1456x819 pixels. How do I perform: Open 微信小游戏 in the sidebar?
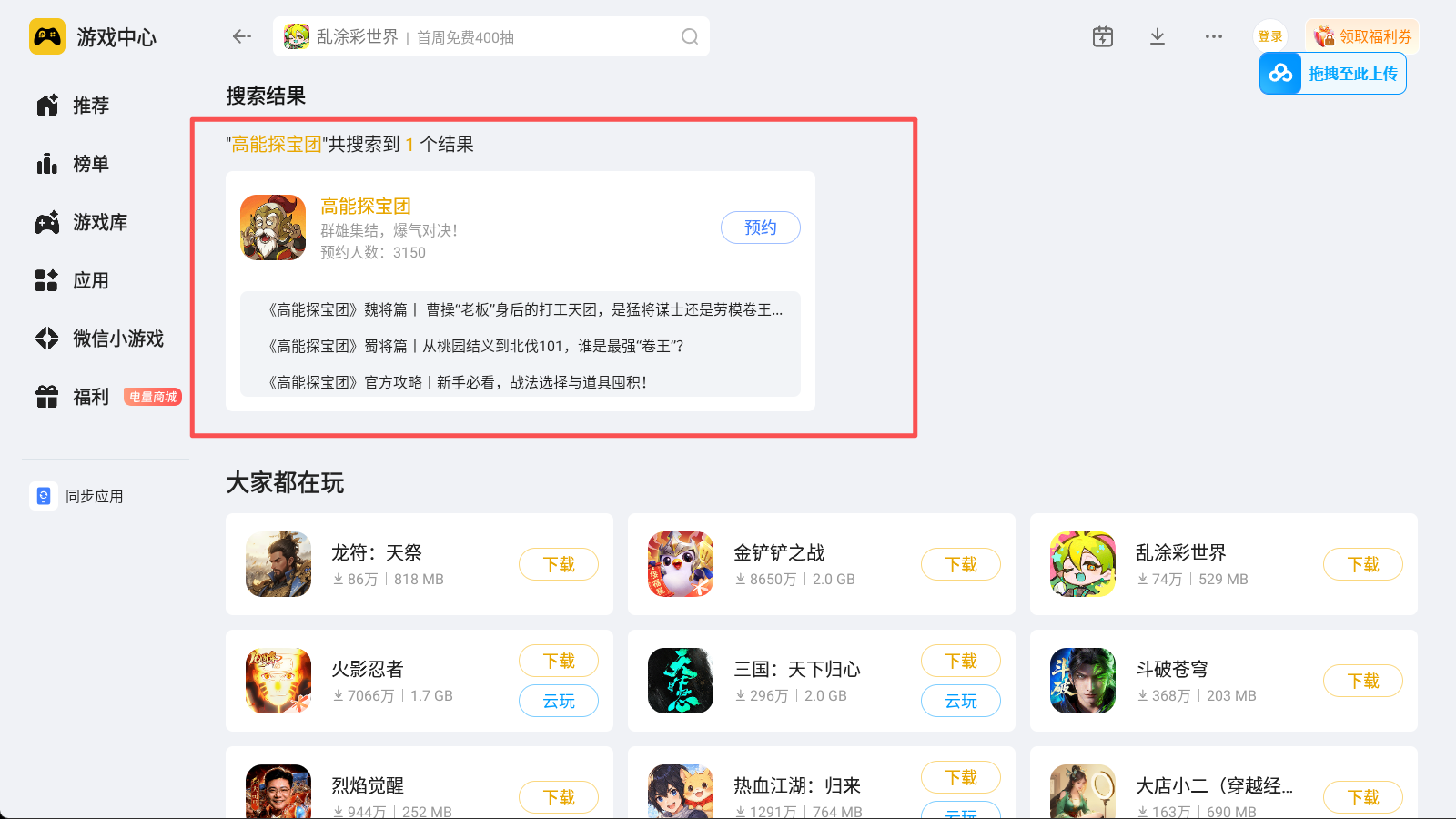100,339
